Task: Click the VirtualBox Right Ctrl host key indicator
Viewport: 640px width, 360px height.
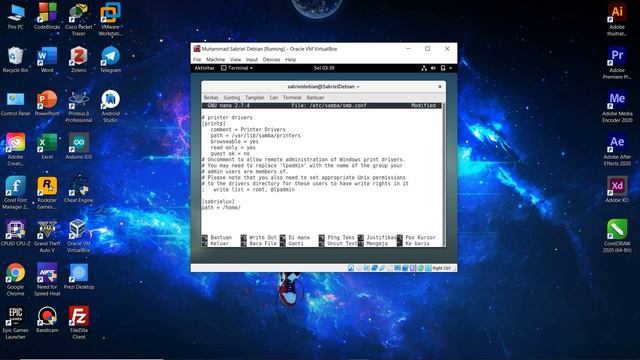Action: point(441,268)
